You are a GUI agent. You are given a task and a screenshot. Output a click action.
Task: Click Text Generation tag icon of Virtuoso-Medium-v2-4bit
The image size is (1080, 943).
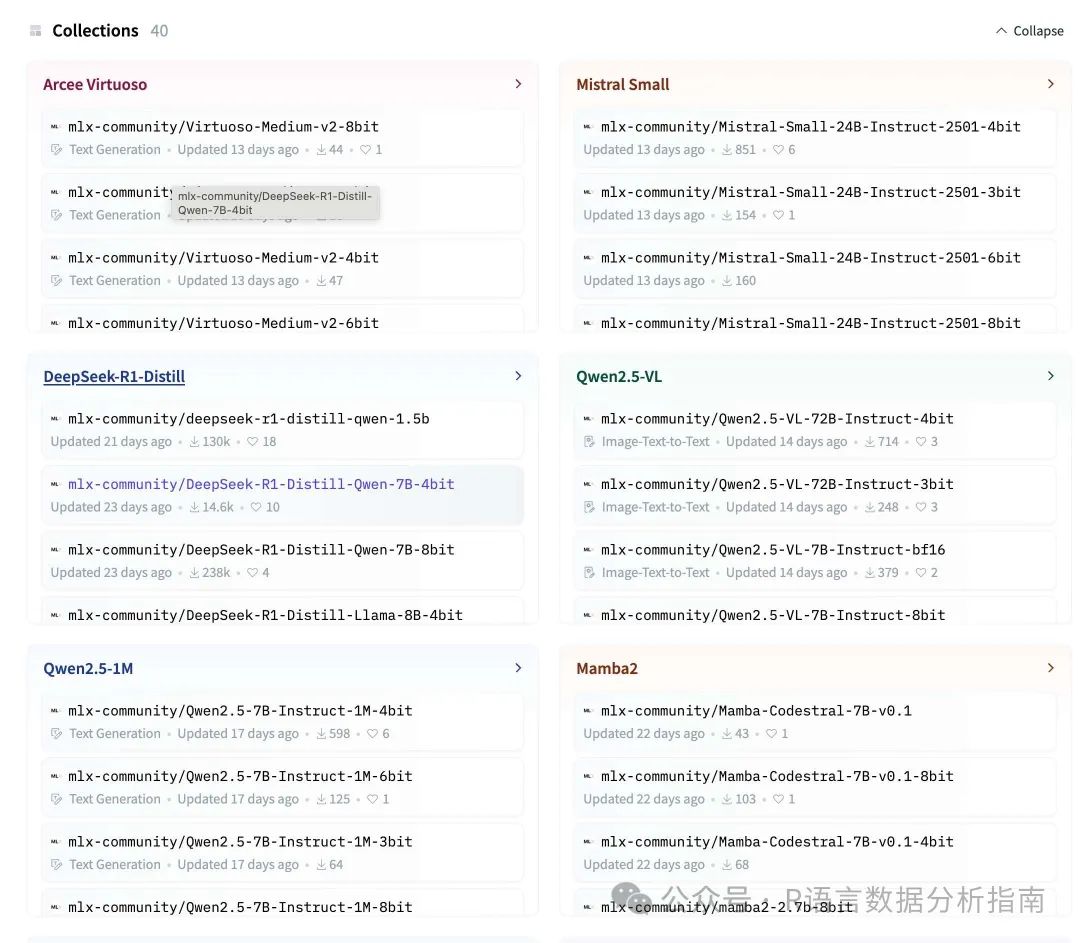point(56,280)
